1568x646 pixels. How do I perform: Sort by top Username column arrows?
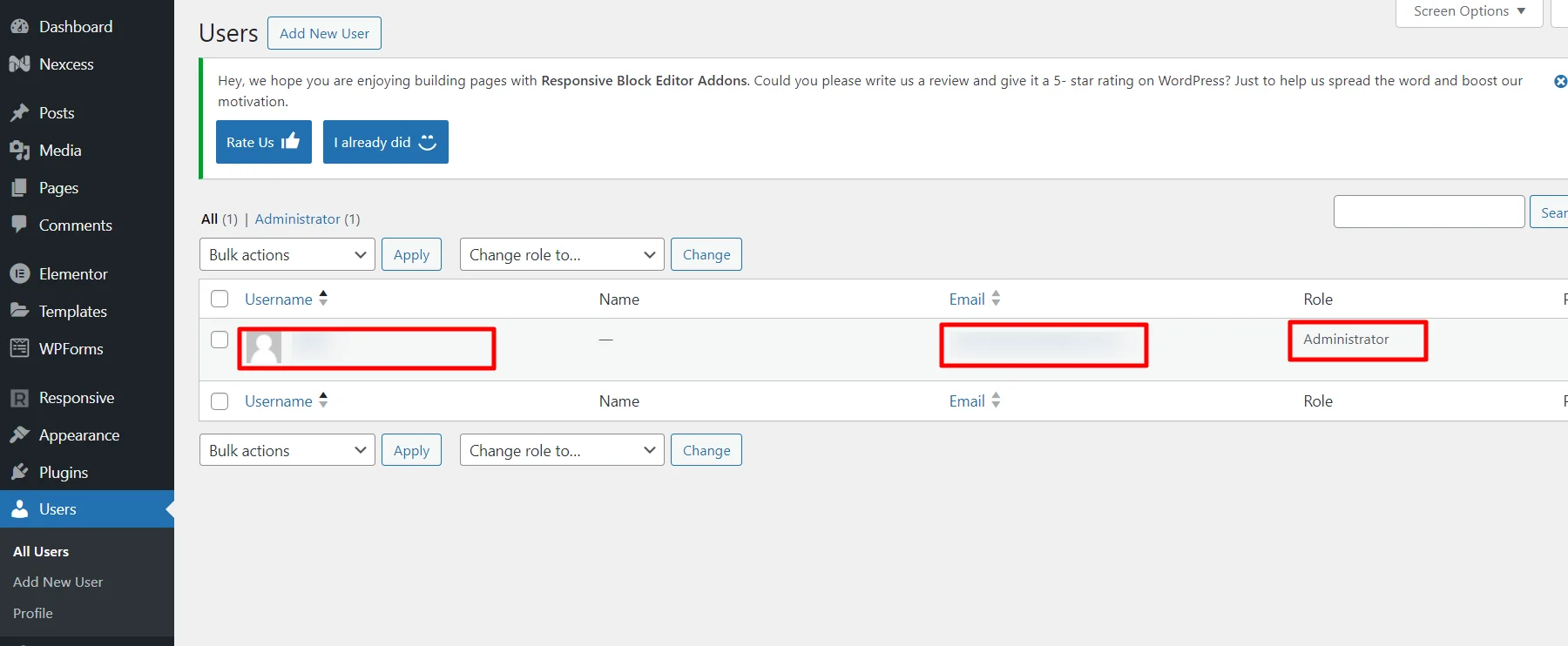[x=323, y=299]
